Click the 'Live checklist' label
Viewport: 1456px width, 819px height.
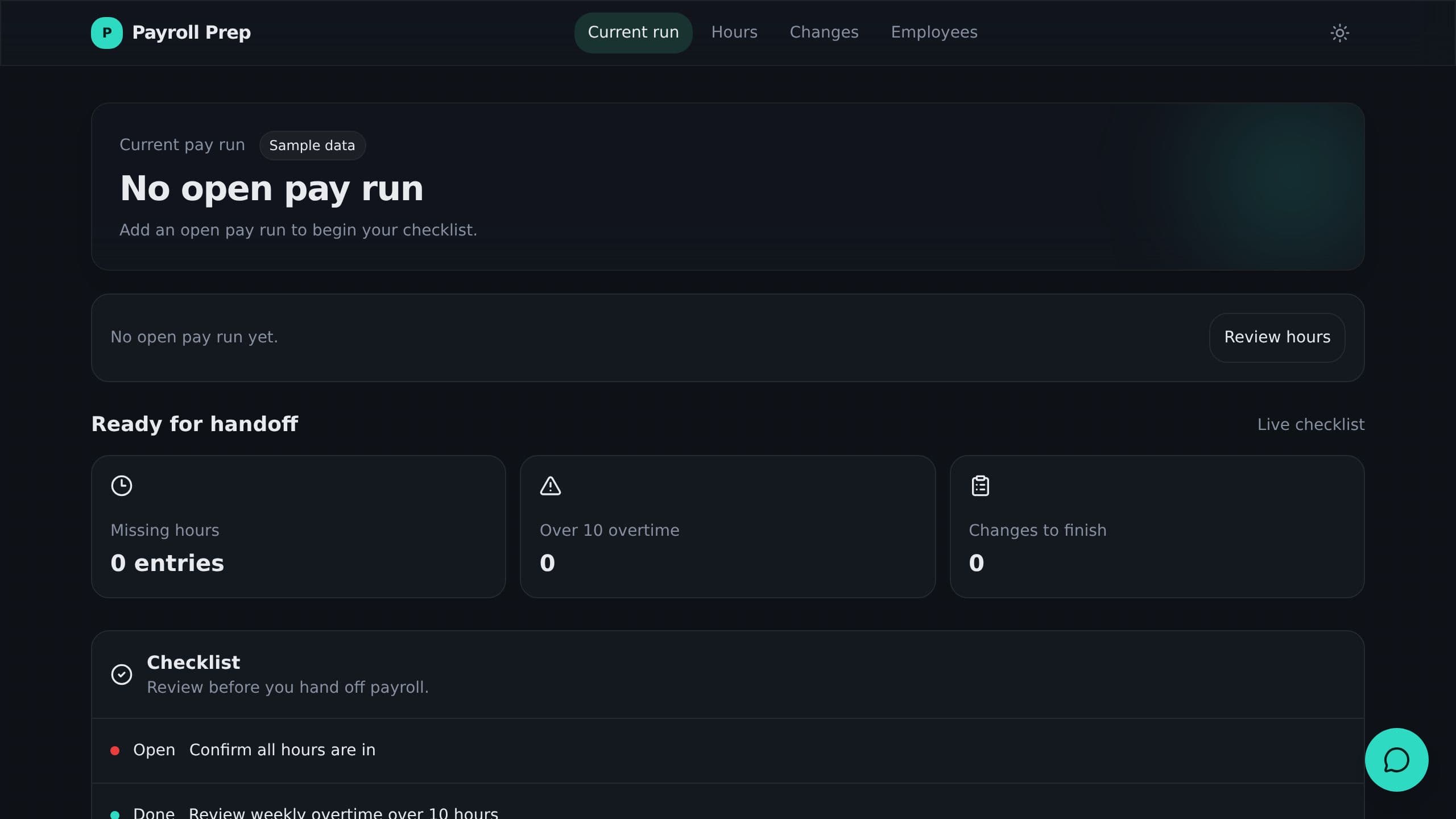coord(1310,424)
